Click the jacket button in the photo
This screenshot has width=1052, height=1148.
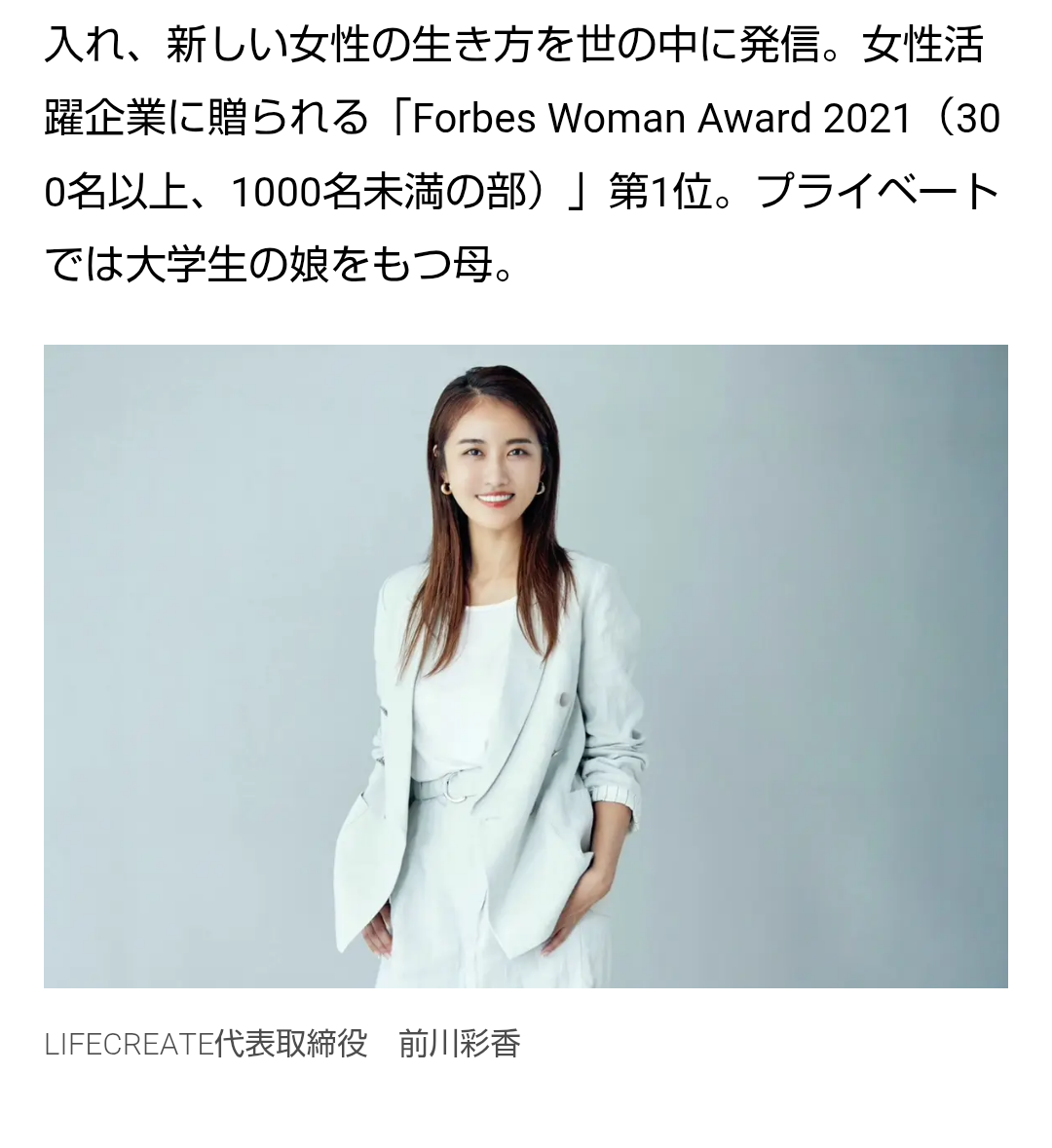point(563,700)
